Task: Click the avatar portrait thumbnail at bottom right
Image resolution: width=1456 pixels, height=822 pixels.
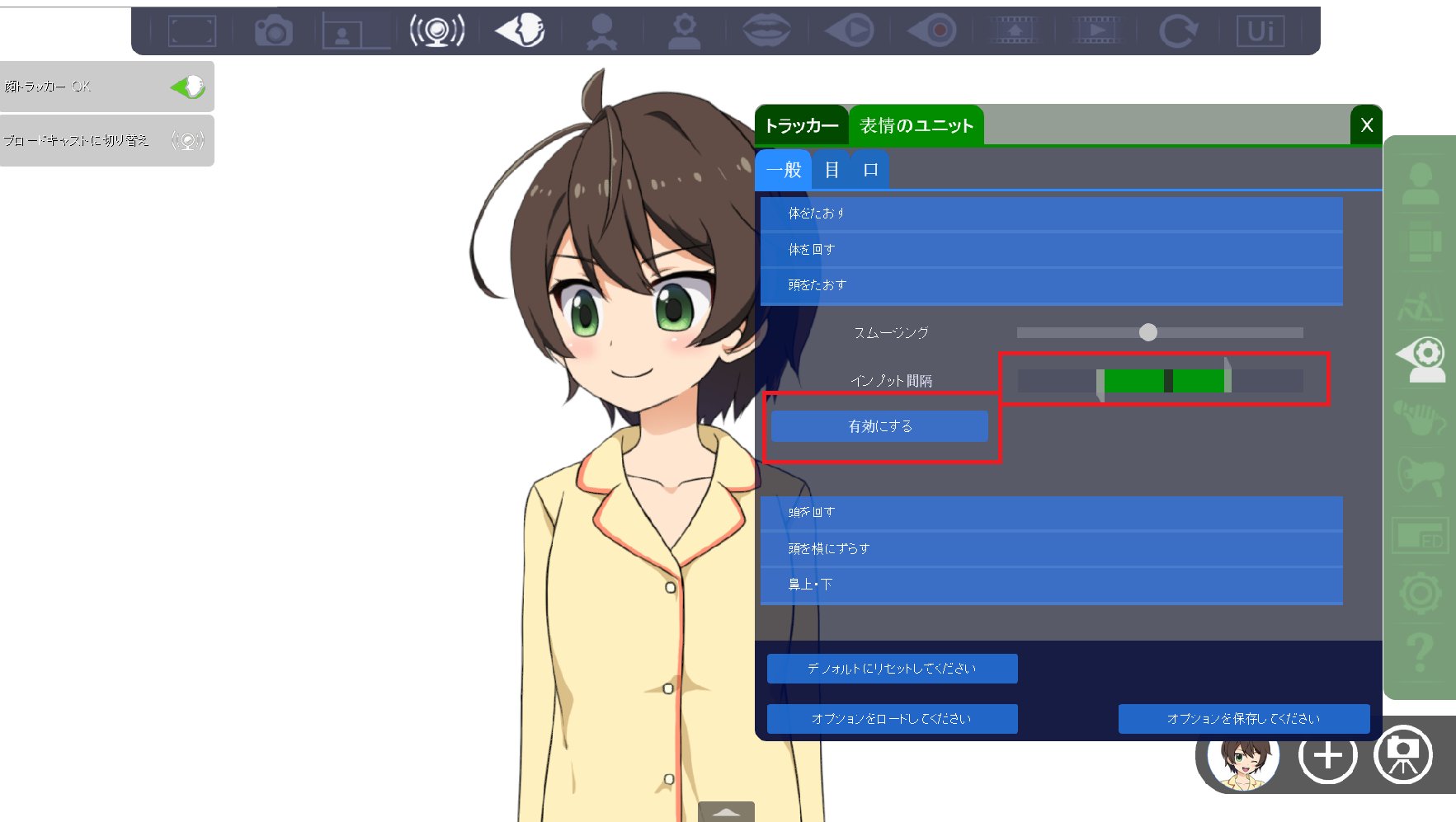Action: pos(1243,757)
